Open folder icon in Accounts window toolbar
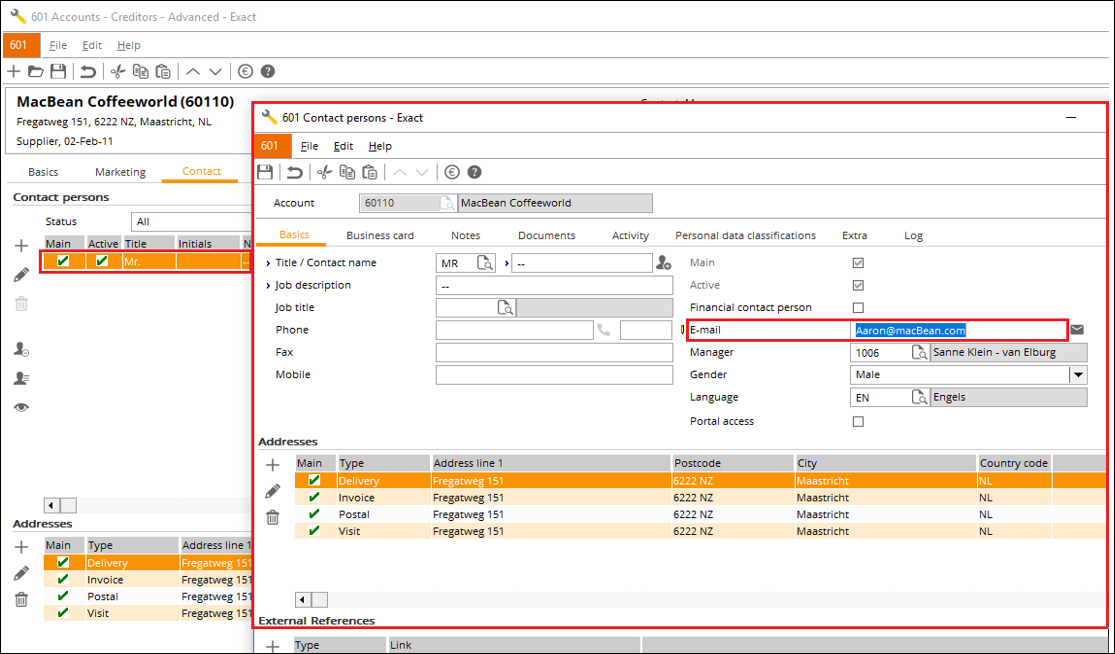The width and height of the screenshot is (1115, 654). point(36,71)
